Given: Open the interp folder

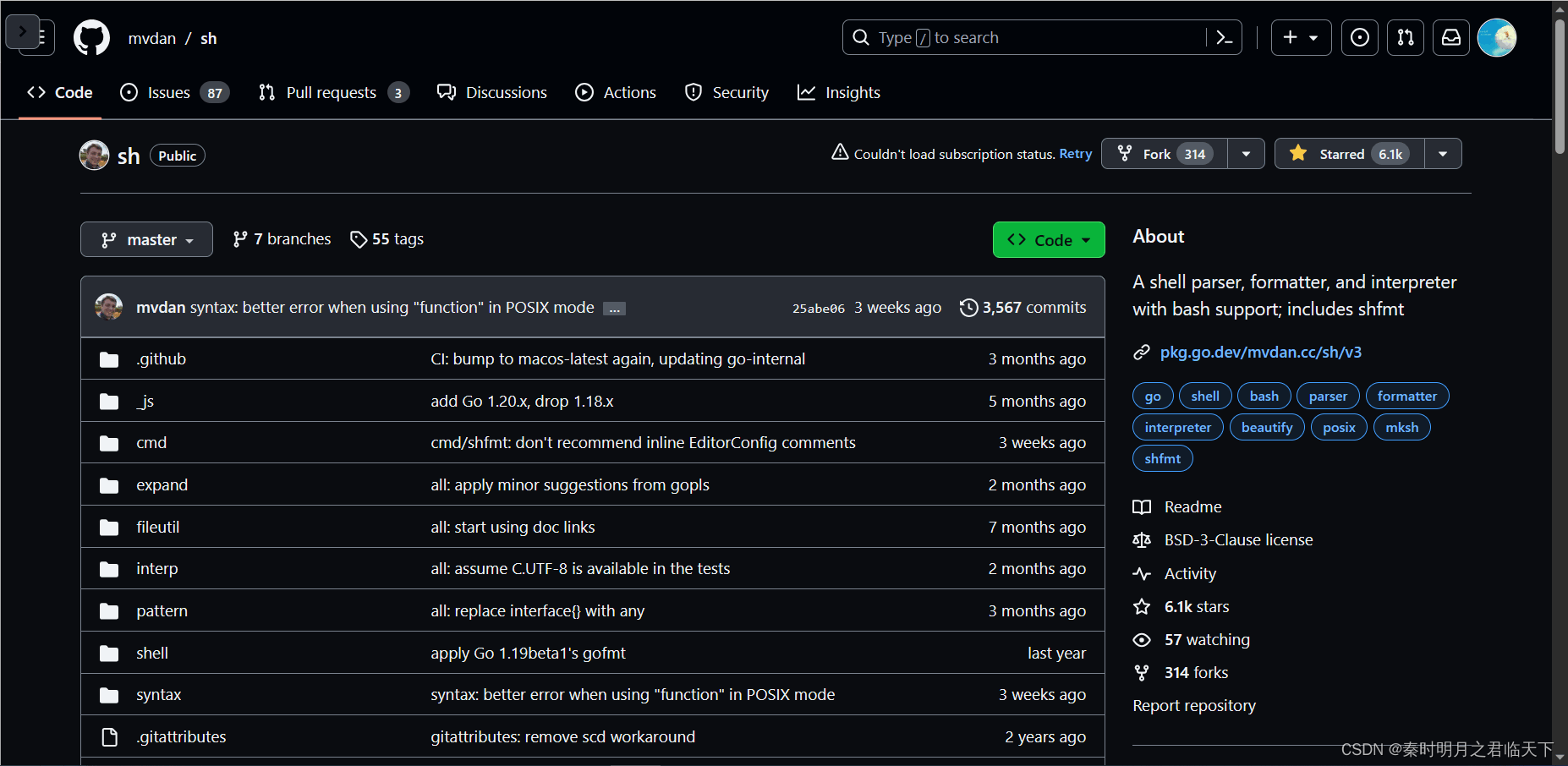Looking at the screenshot, I should (156, 568).
